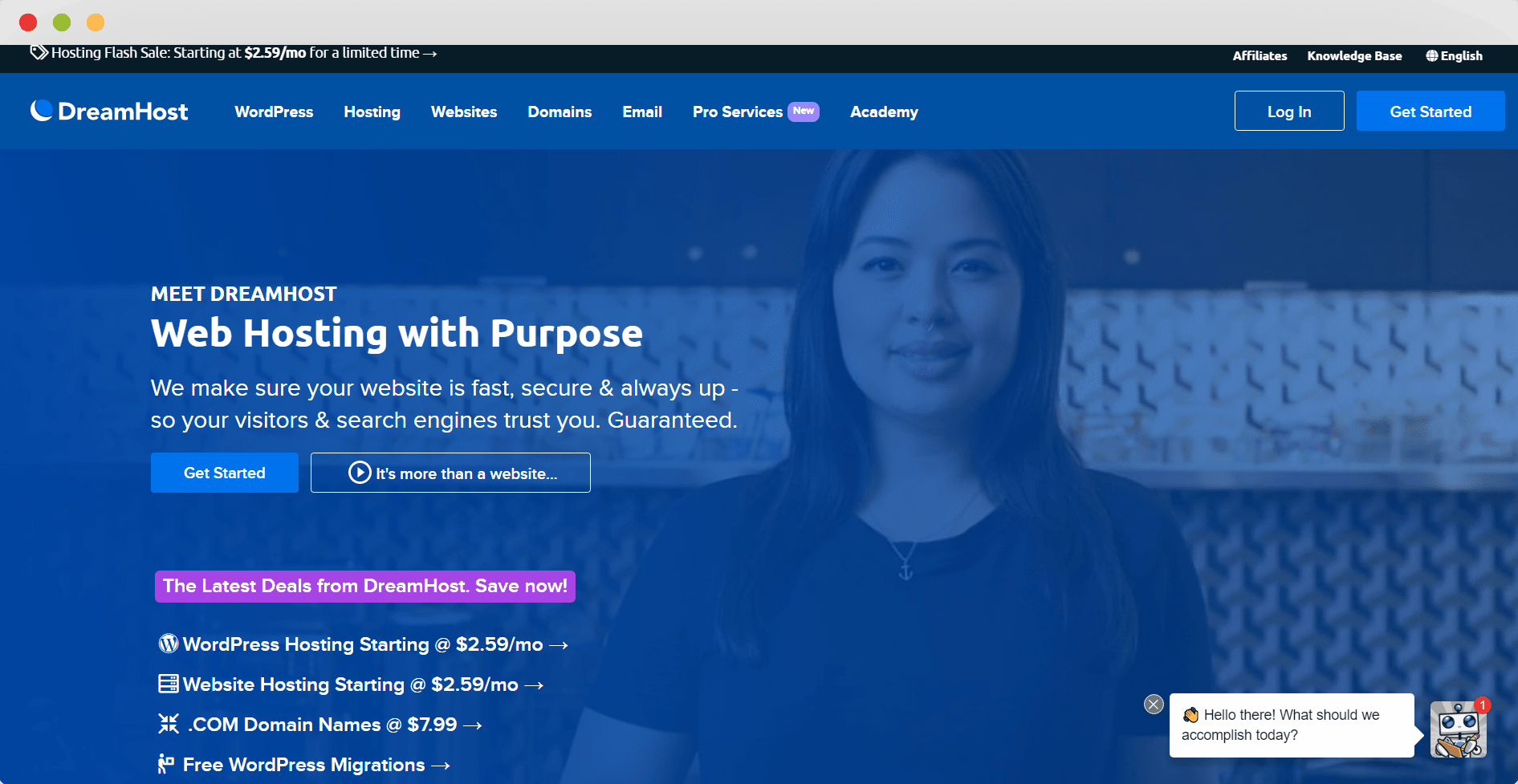
Task: Click the Latest Deals from DreamHost purple banner
Action: (x=365, y=586)
